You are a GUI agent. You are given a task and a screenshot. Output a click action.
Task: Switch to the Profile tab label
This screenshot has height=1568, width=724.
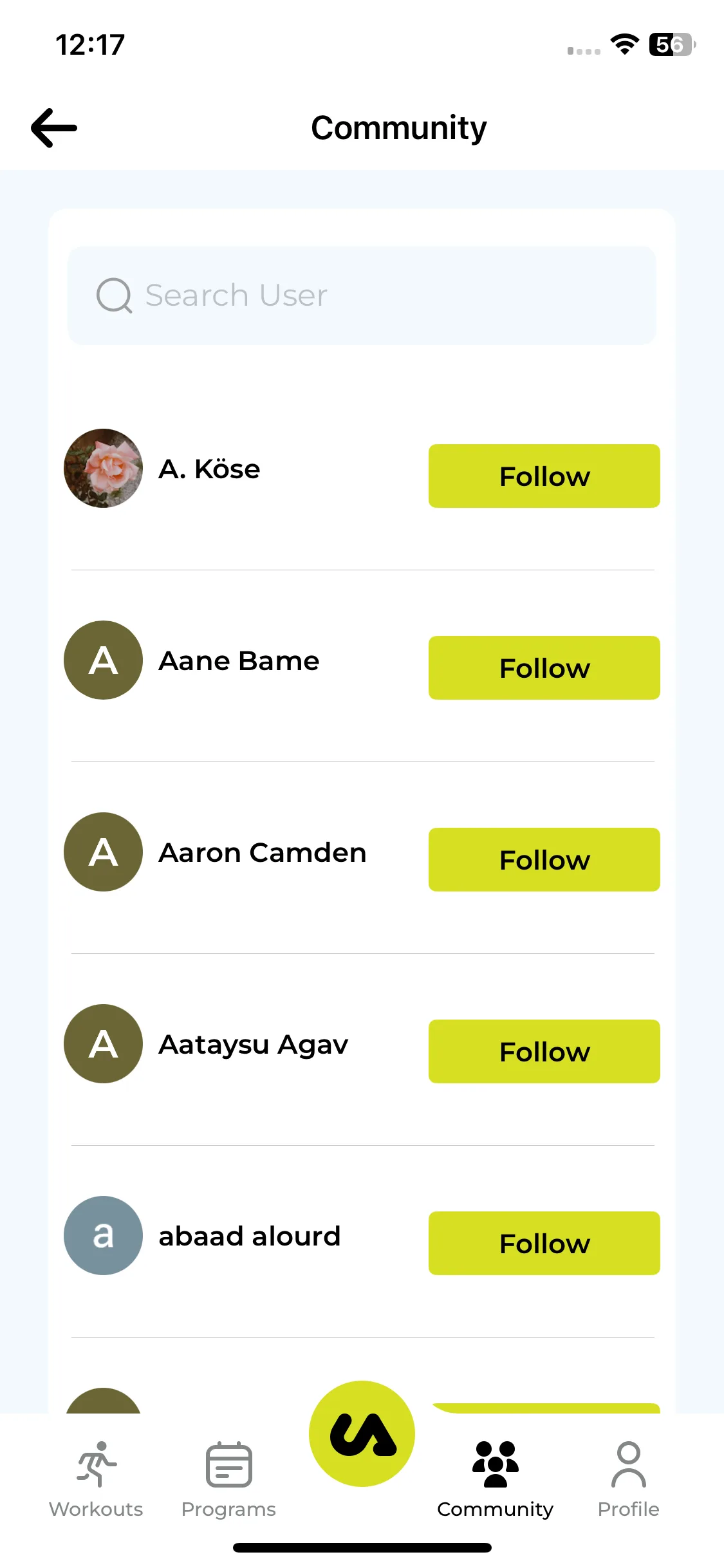[628, 1509]
